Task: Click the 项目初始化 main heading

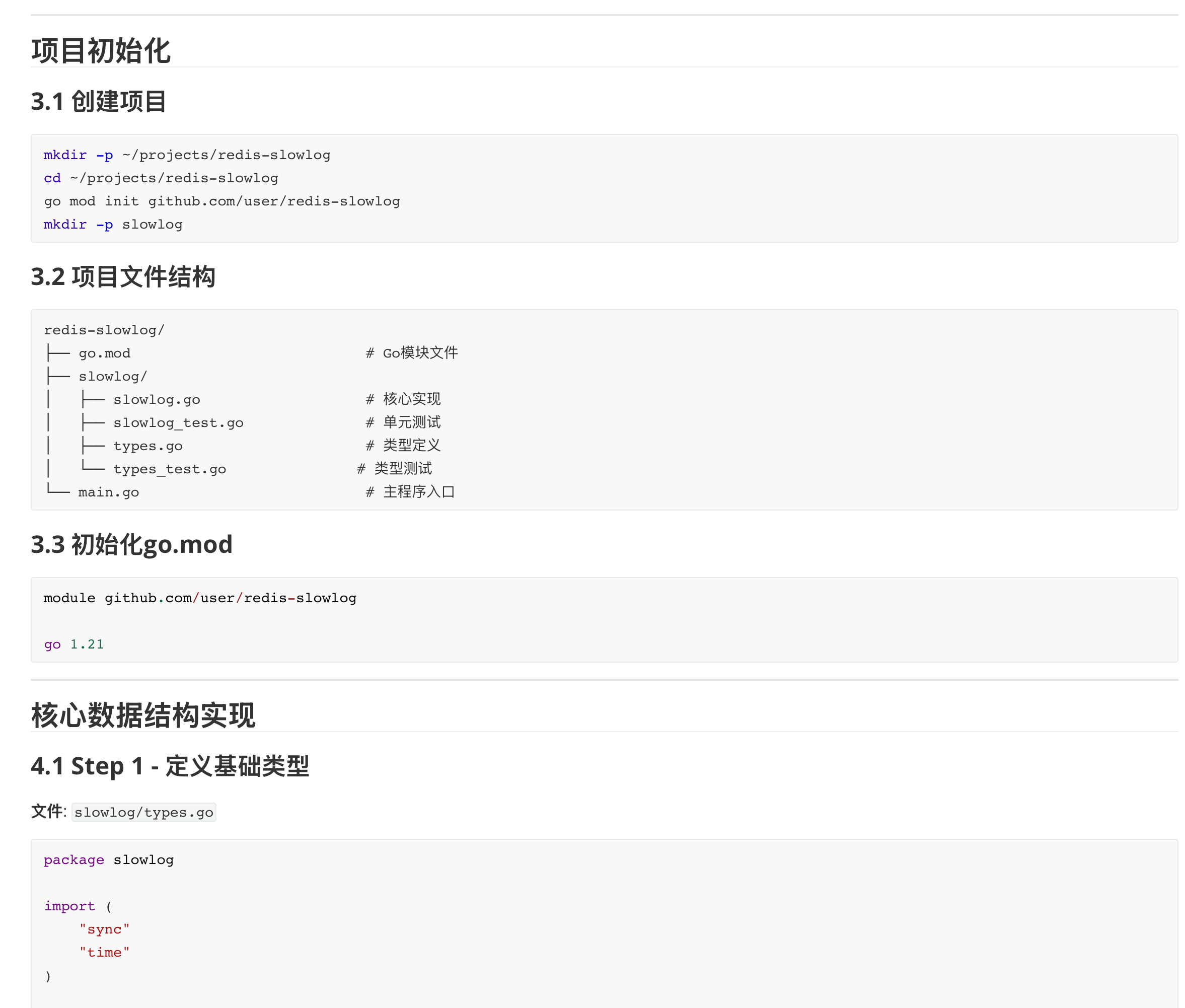Action: (x=101, y=51)
